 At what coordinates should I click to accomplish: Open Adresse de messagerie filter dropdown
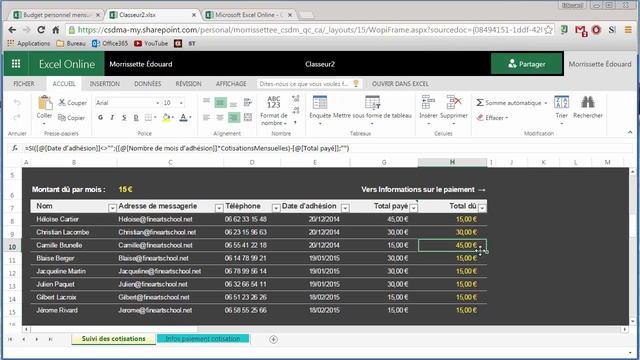coord(219,208)
